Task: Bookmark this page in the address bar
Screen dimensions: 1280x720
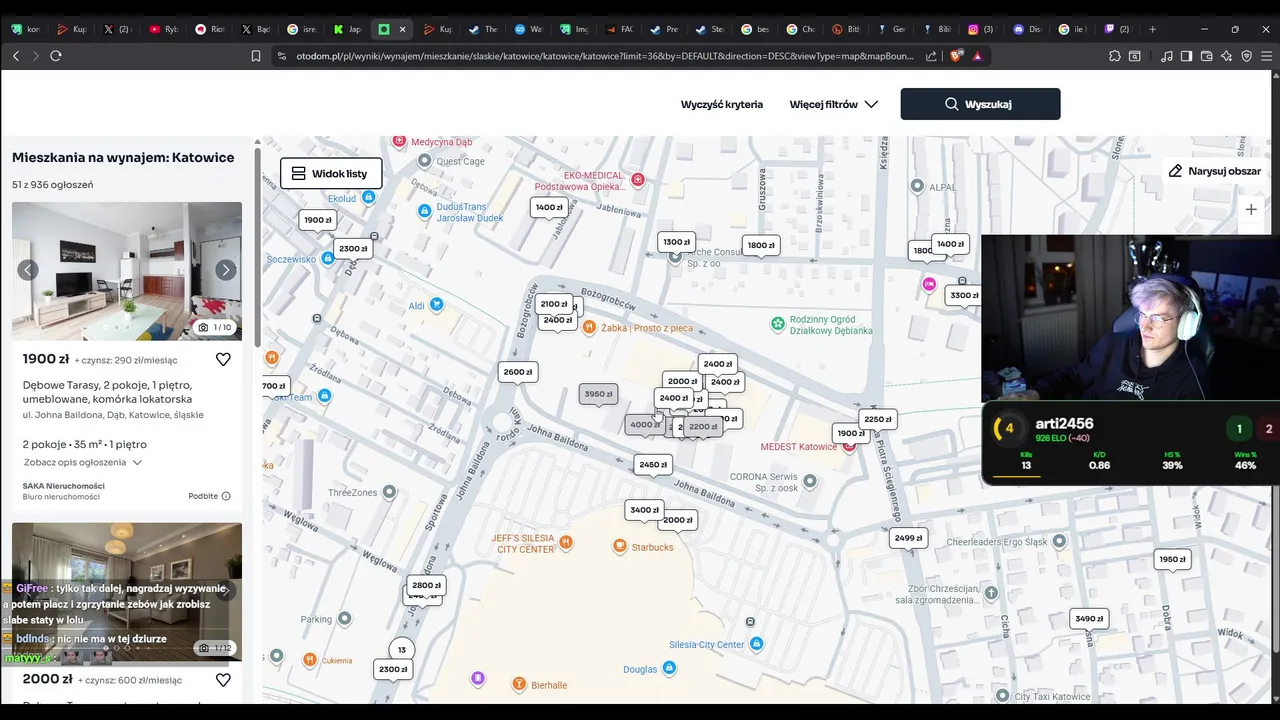Action: (x=256, y=56)
